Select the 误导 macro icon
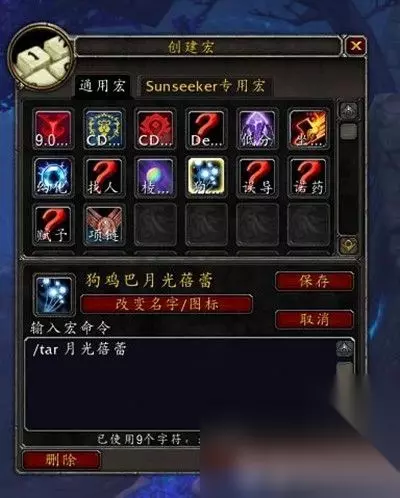Viewport: 400px width, 498px height. (257, 177)
